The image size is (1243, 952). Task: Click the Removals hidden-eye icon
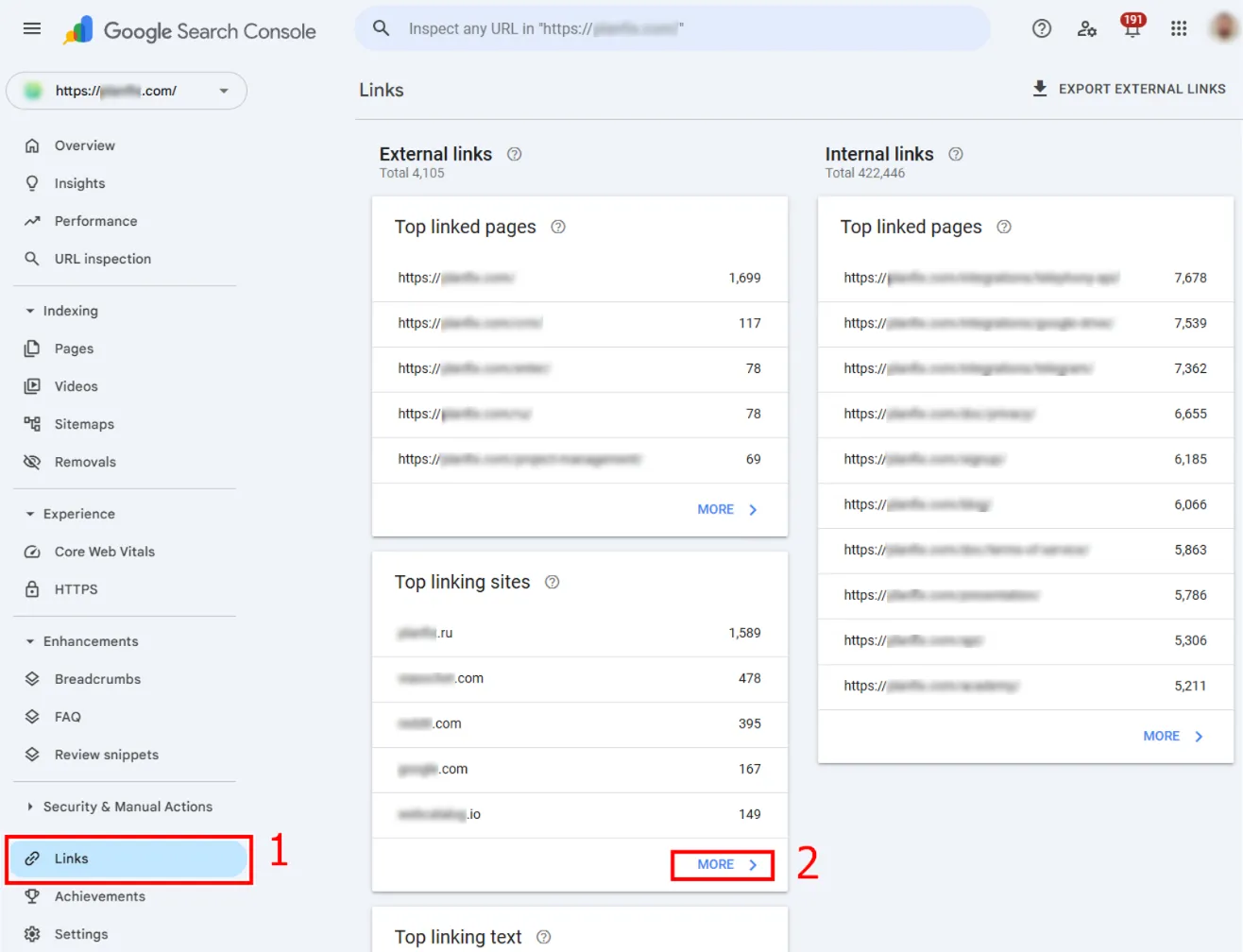click(x=32, y=462)
